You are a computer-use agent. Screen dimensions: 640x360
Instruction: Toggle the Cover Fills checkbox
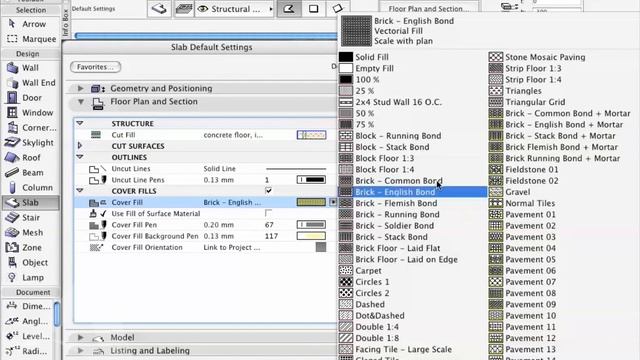click(x=268, y=191)
